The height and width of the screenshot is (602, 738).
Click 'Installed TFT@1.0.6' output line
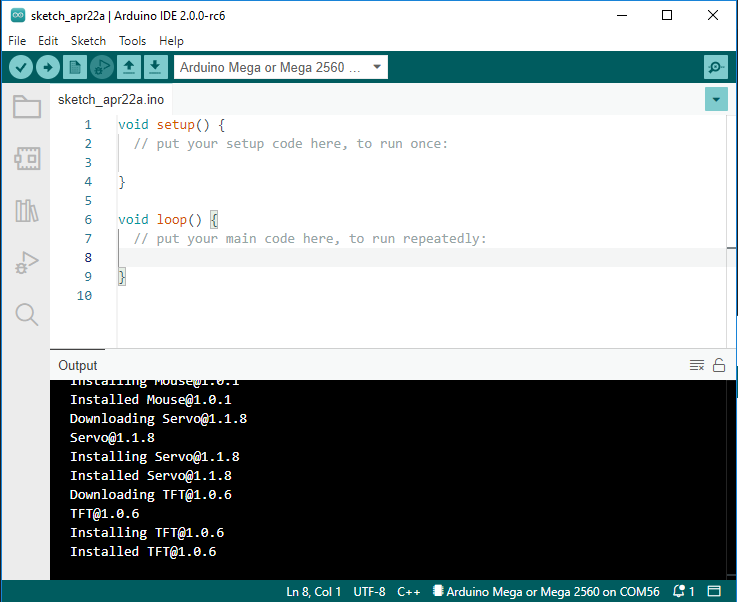pyautogui.click(x=143, y=552)
